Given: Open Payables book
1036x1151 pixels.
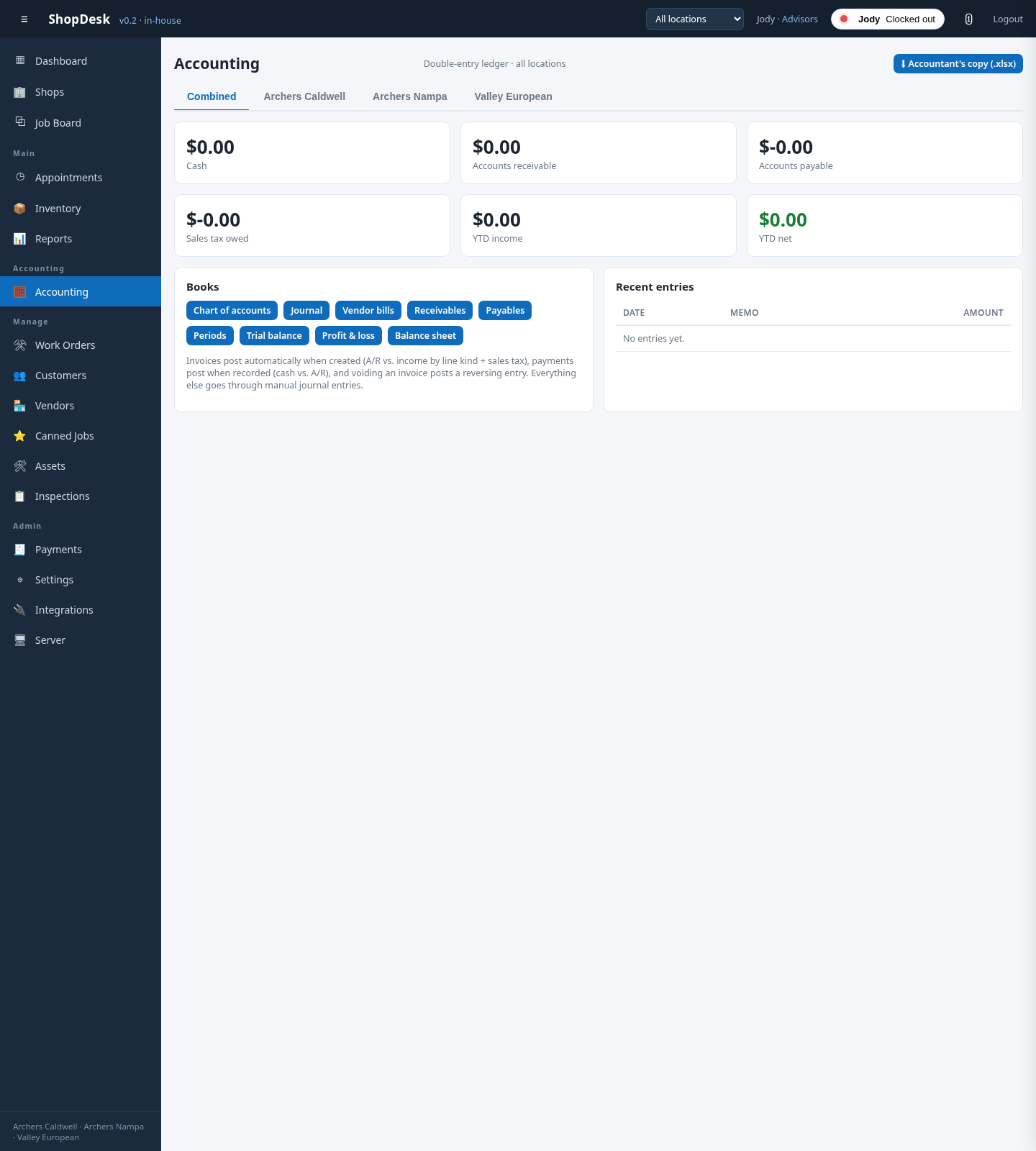Looking at the screenshot, I should tap(505, 311).
